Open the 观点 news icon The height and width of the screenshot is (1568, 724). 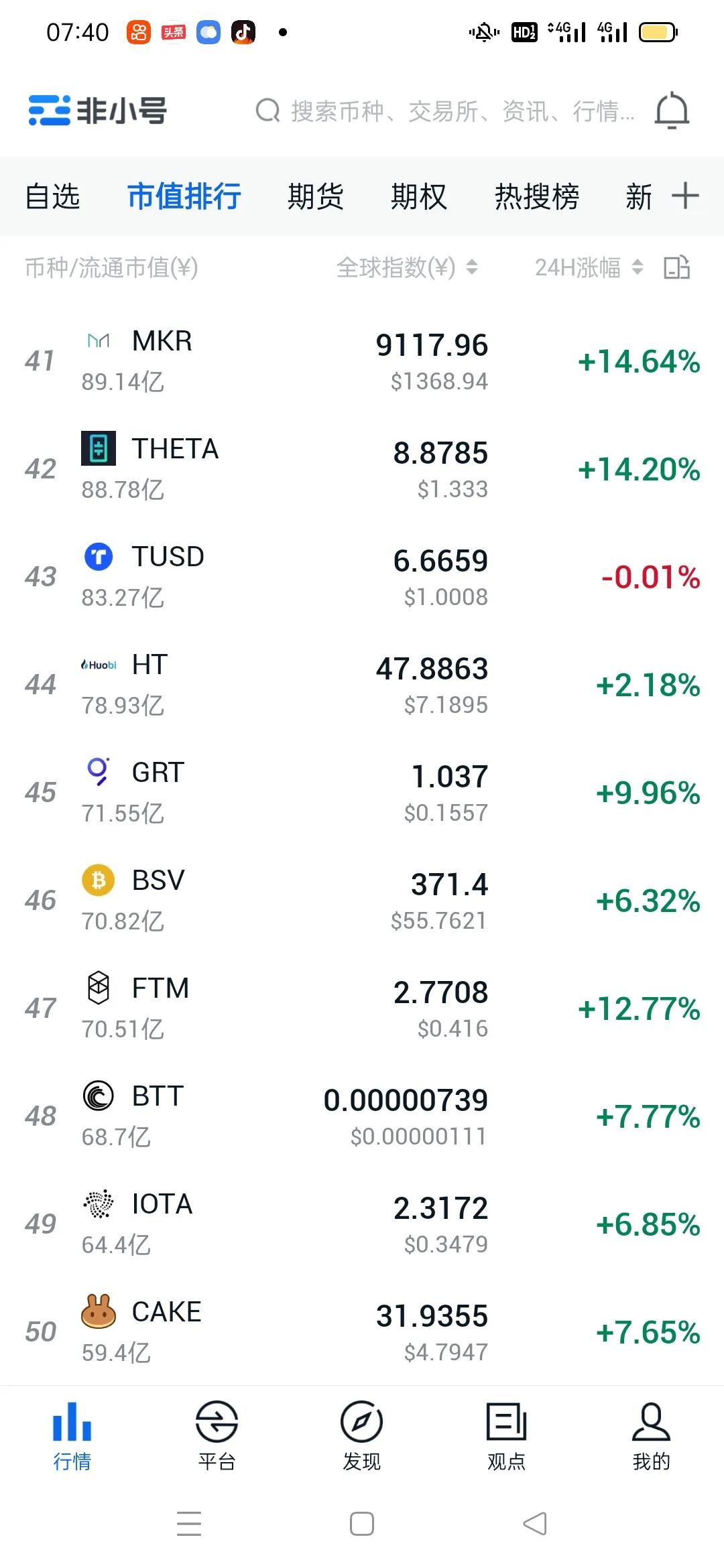[x=506, y=1421]
